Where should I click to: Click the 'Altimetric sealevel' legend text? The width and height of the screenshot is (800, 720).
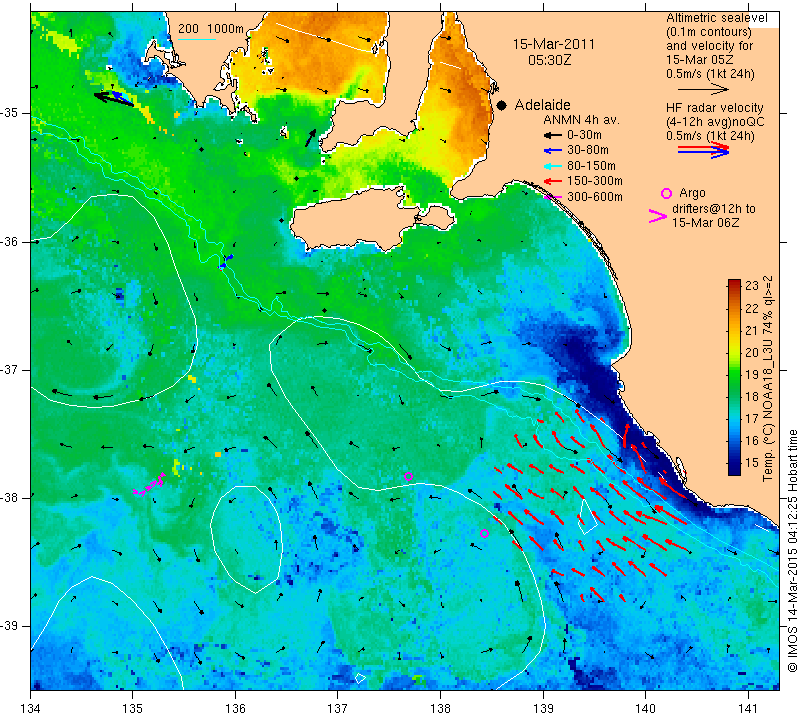point(717,18)
